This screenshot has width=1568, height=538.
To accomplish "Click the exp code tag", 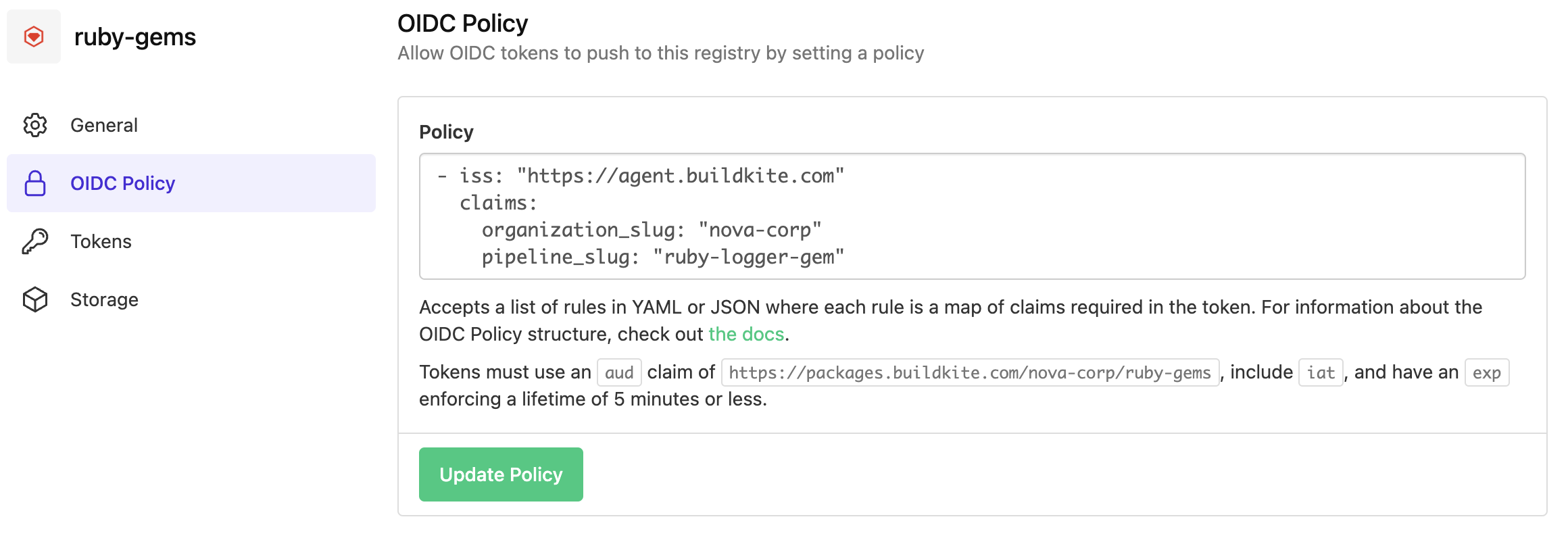I will click(1486, 372).
